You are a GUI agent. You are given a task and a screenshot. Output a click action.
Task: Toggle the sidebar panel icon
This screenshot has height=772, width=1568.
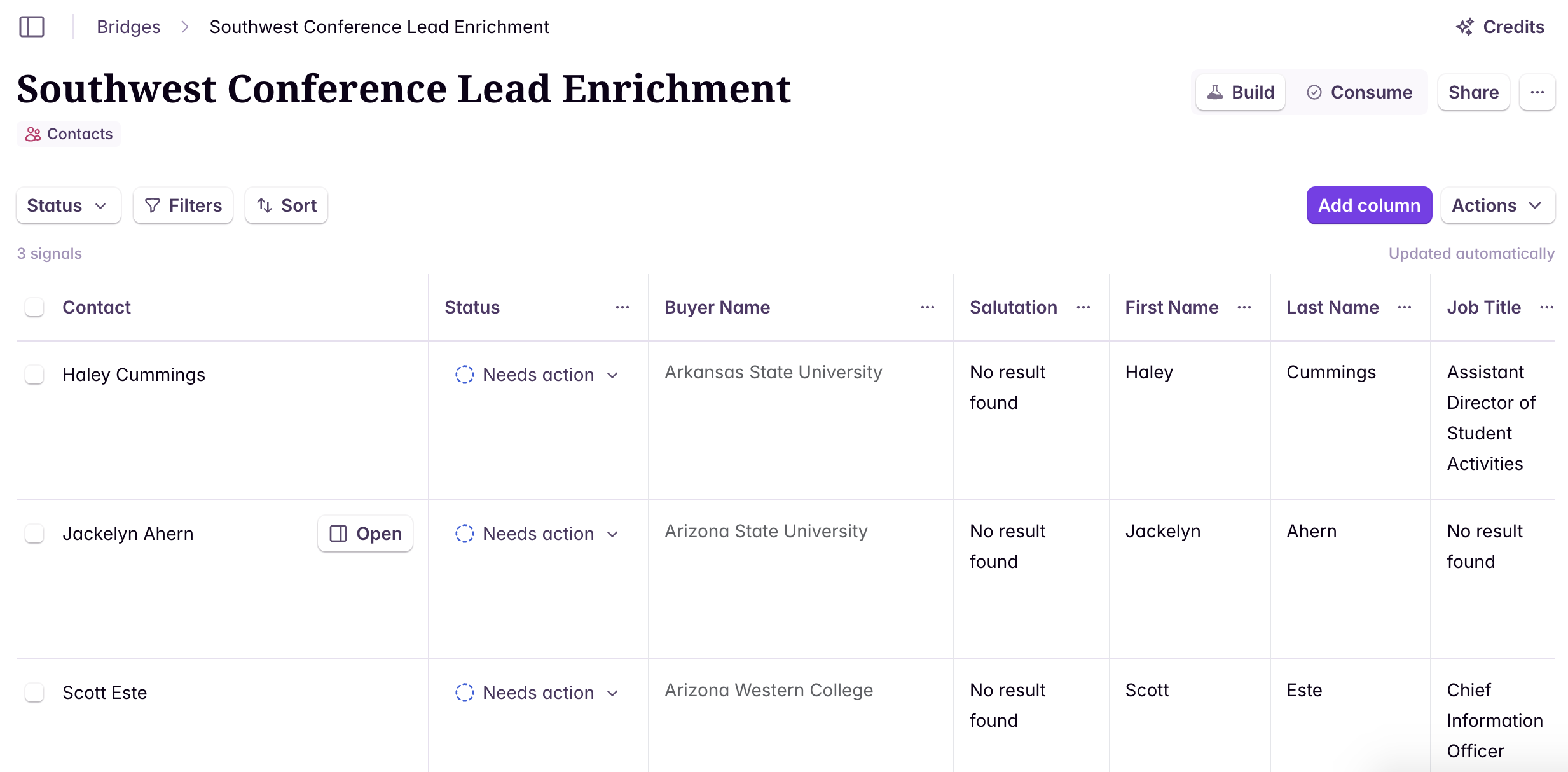click(x=32, y=27)
